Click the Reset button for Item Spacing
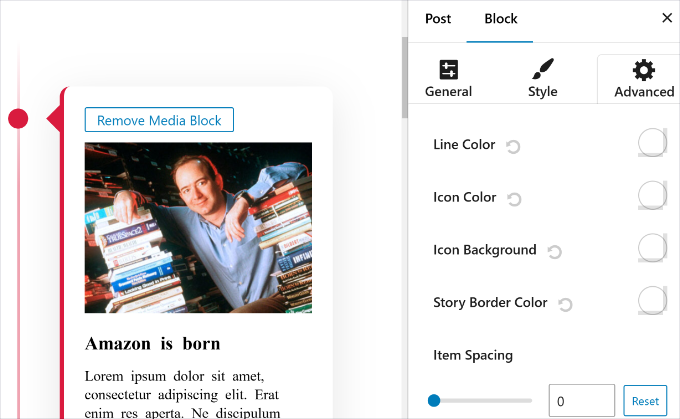 coord(645,401)
